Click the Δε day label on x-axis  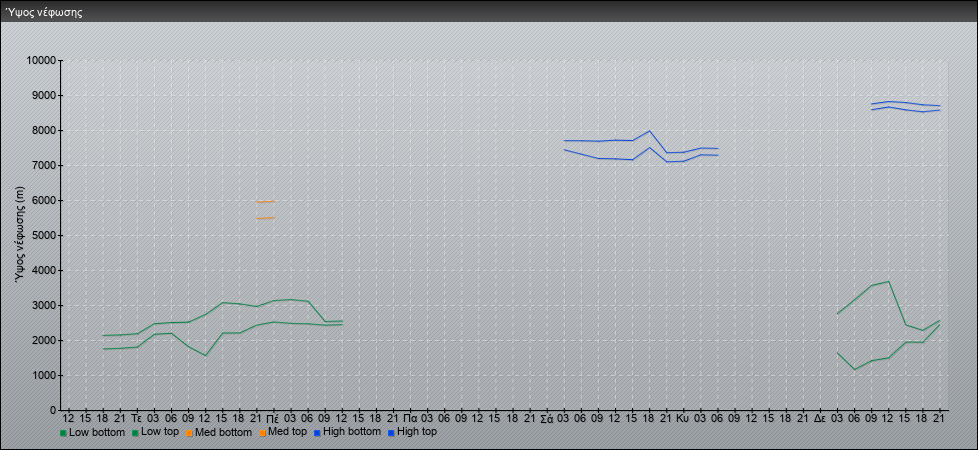click(820, 418)
